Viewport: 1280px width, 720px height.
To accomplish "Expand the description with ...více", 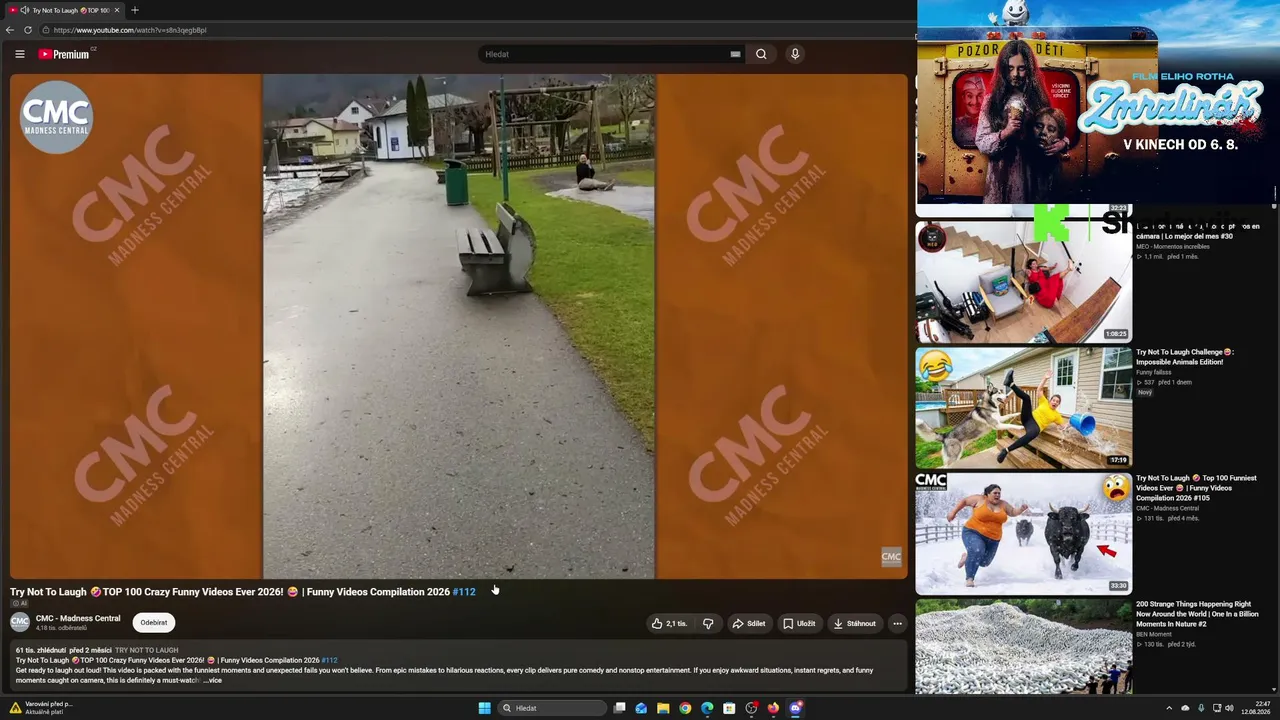I will tap(212, 680).
